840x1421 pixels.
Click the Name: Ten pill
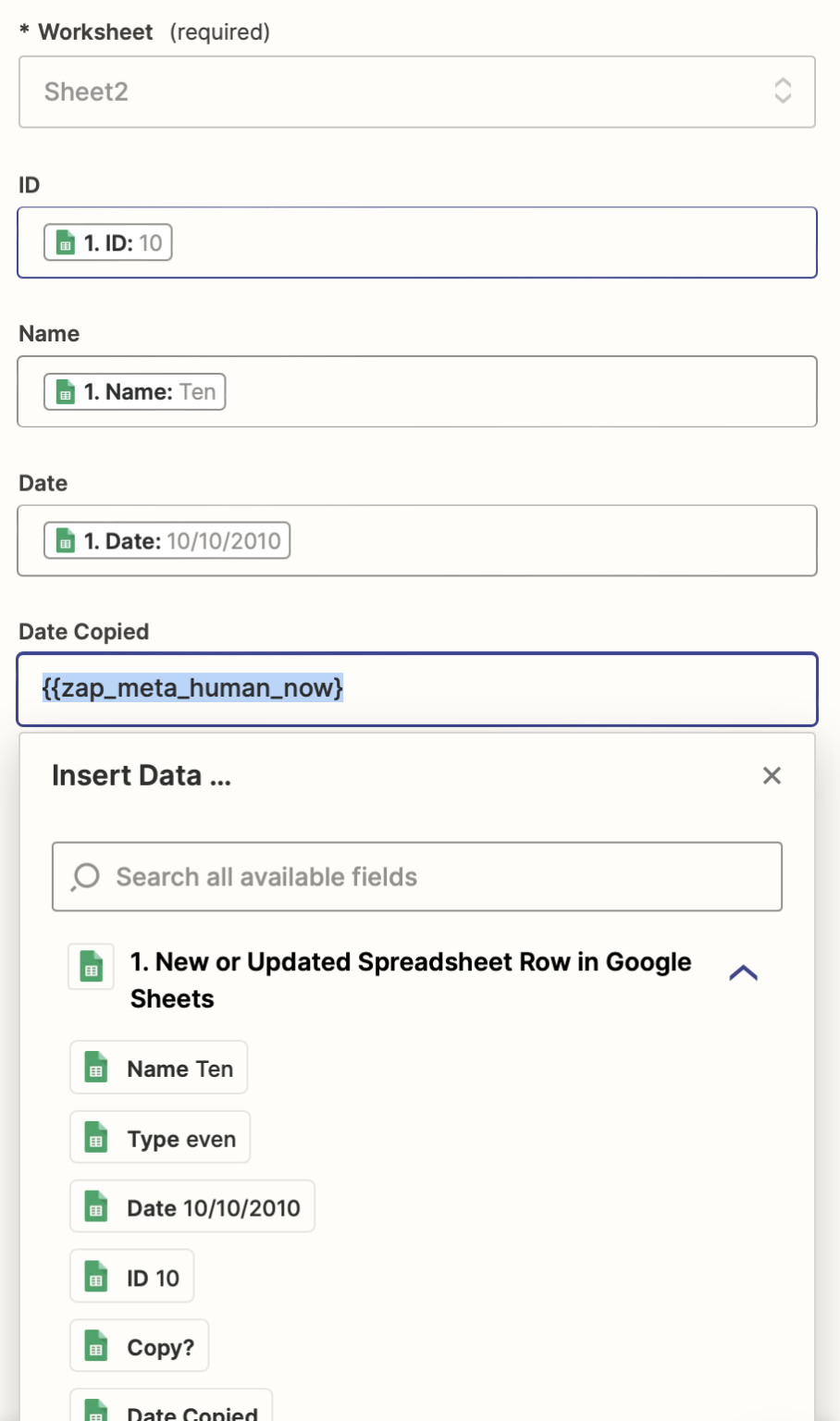pyautogui.click(x=135, y=392)
